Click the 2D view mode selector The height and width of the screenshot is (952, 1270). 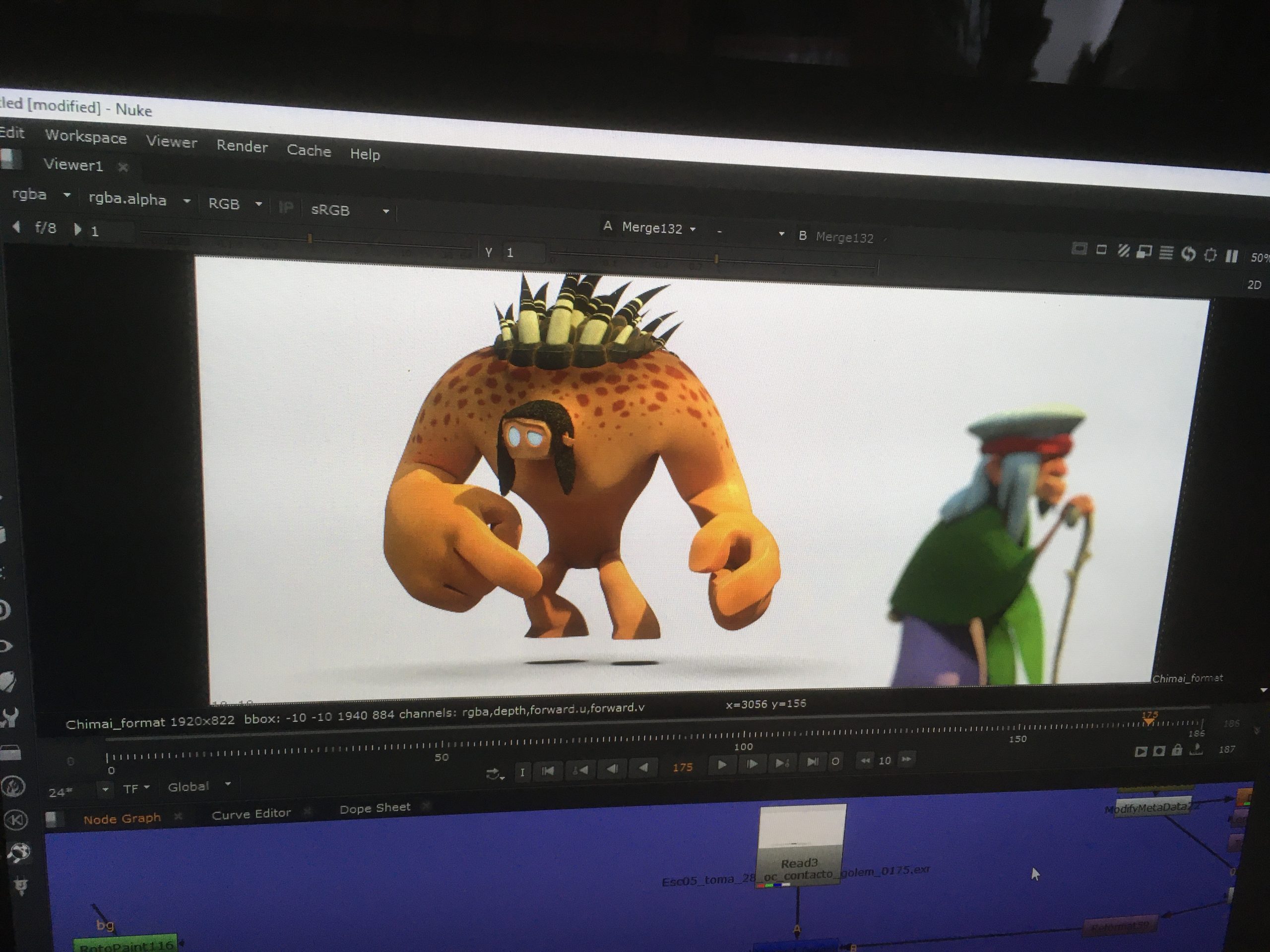click(1254, 285)
